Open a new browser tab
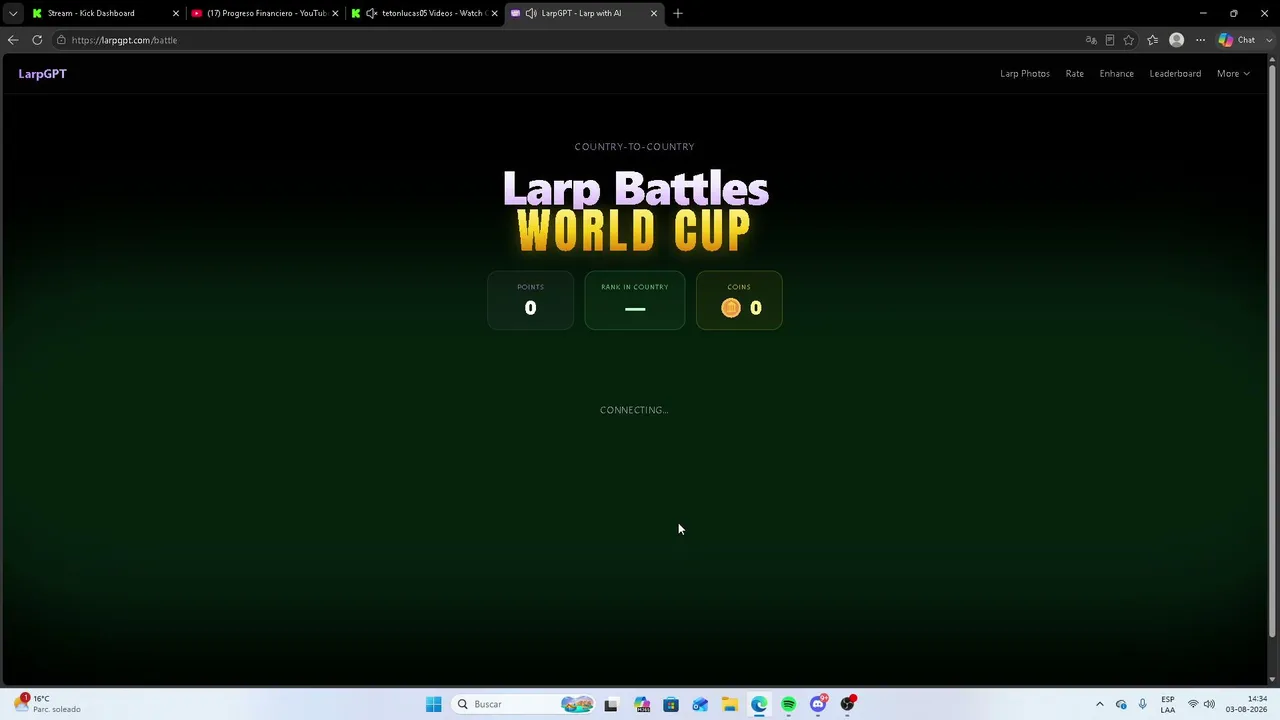Viewport: 1280px width, 720px height. tap(678, 13)
